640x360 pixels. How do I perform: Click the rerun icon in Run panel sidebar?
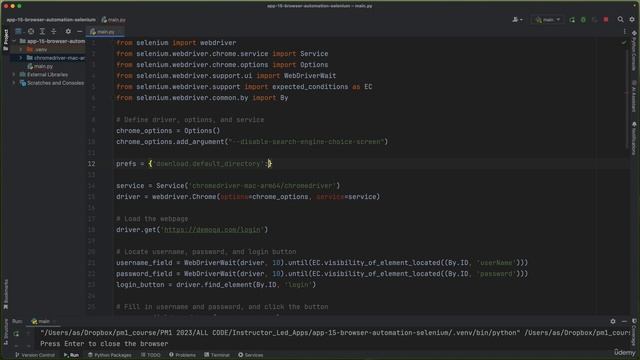(16, 334)
